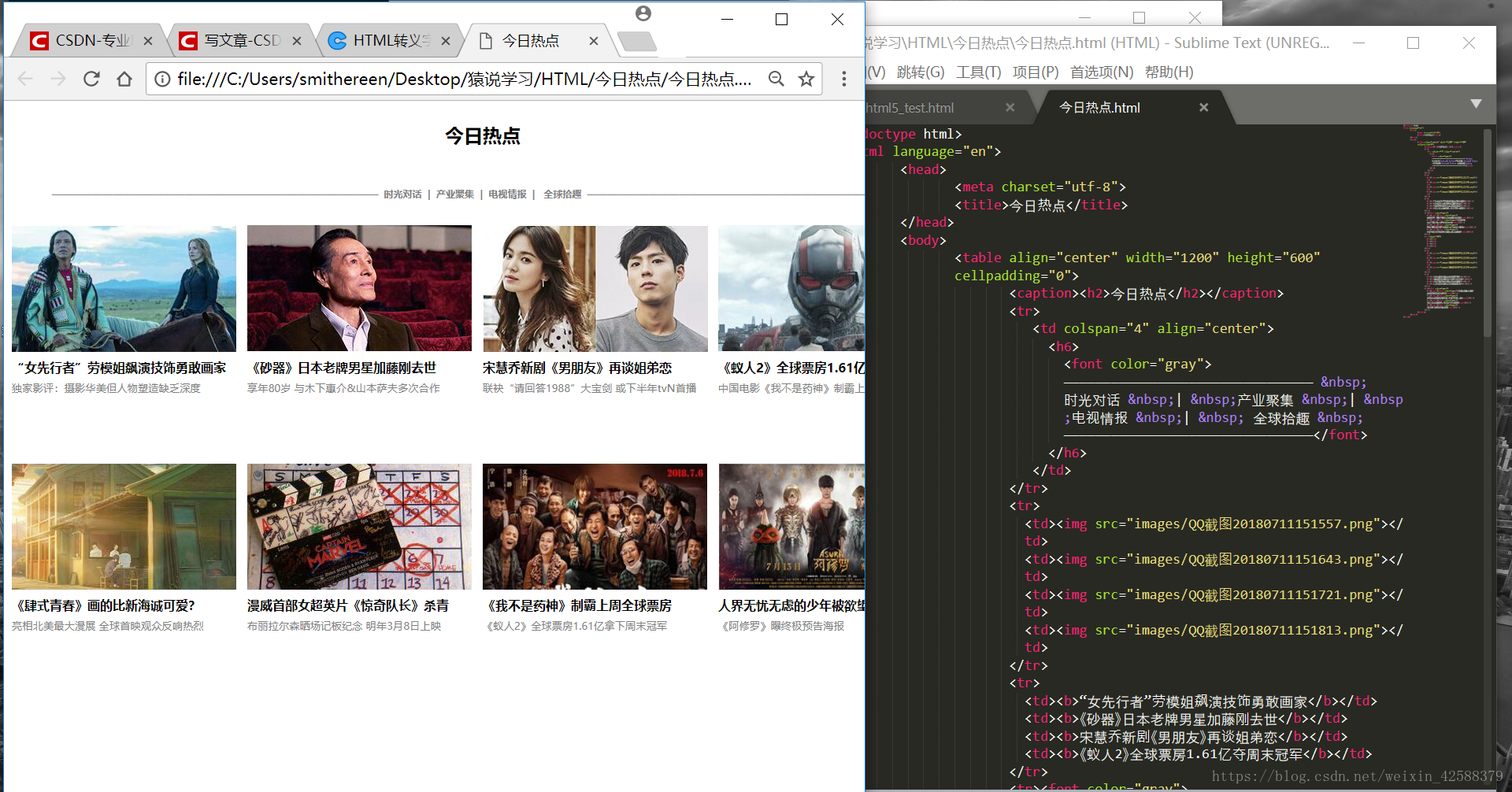Click the 阿修罗 poster image
Screen dimensions: 1512x792
pyautogui.click(x=791, y=527)
